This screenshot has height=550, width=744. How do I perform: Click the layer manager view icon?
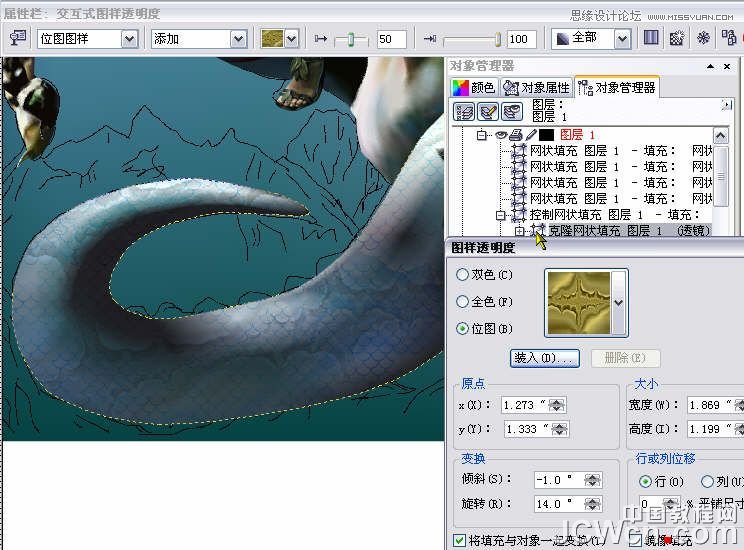(x=512, y=112)
